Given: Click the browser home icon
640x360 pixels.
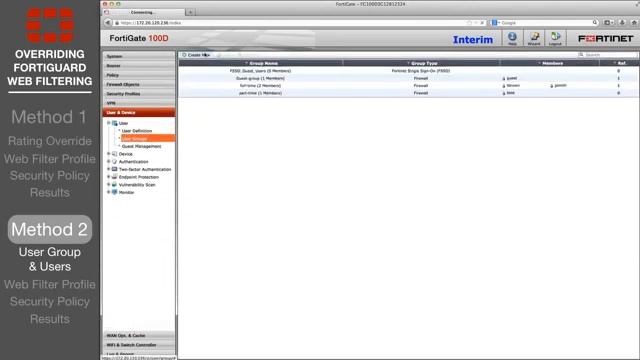Looking at the screenshot, I should (x=634, y=23).
